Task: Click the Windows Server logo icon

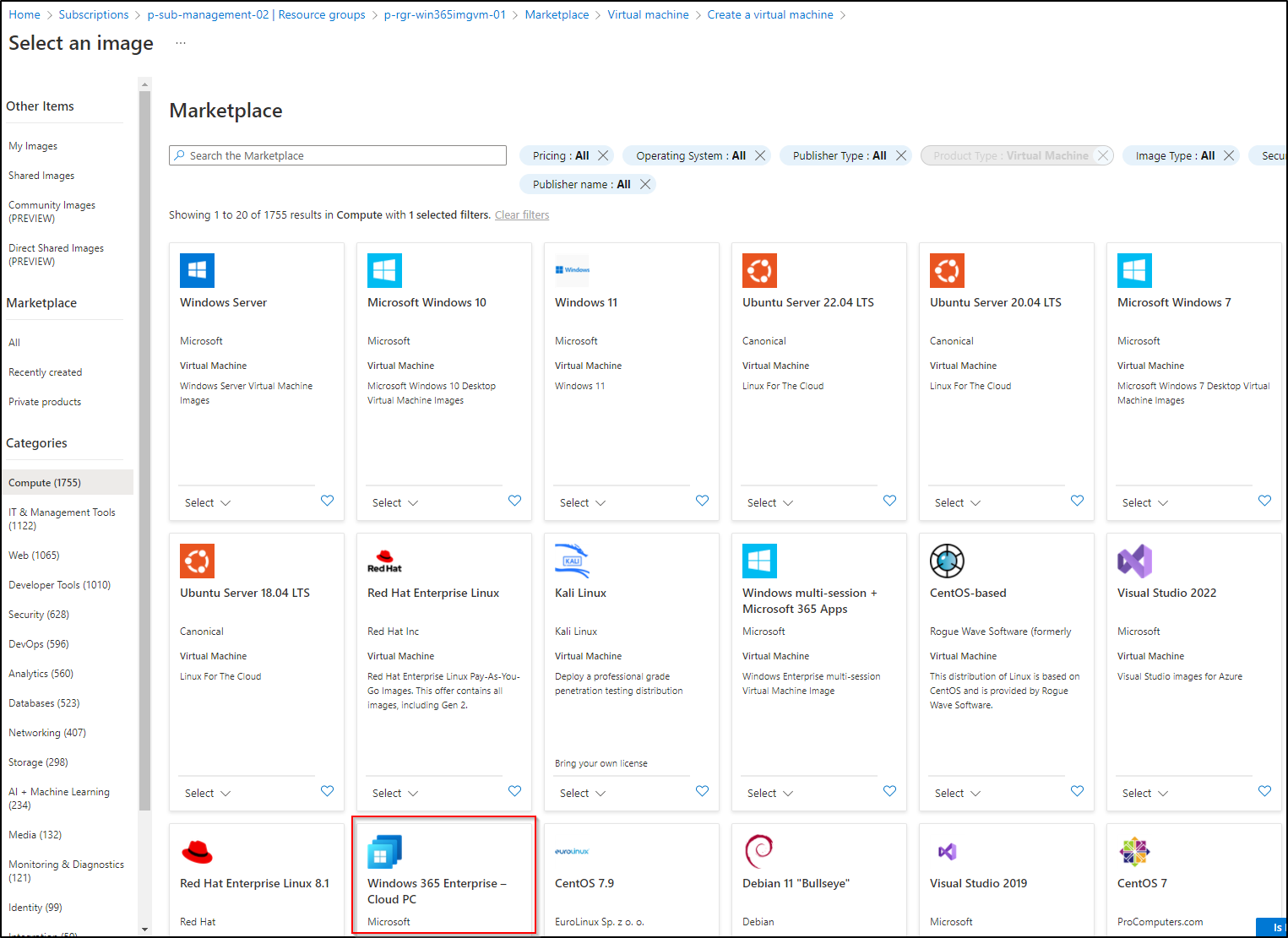Action: tap(197, 271)
